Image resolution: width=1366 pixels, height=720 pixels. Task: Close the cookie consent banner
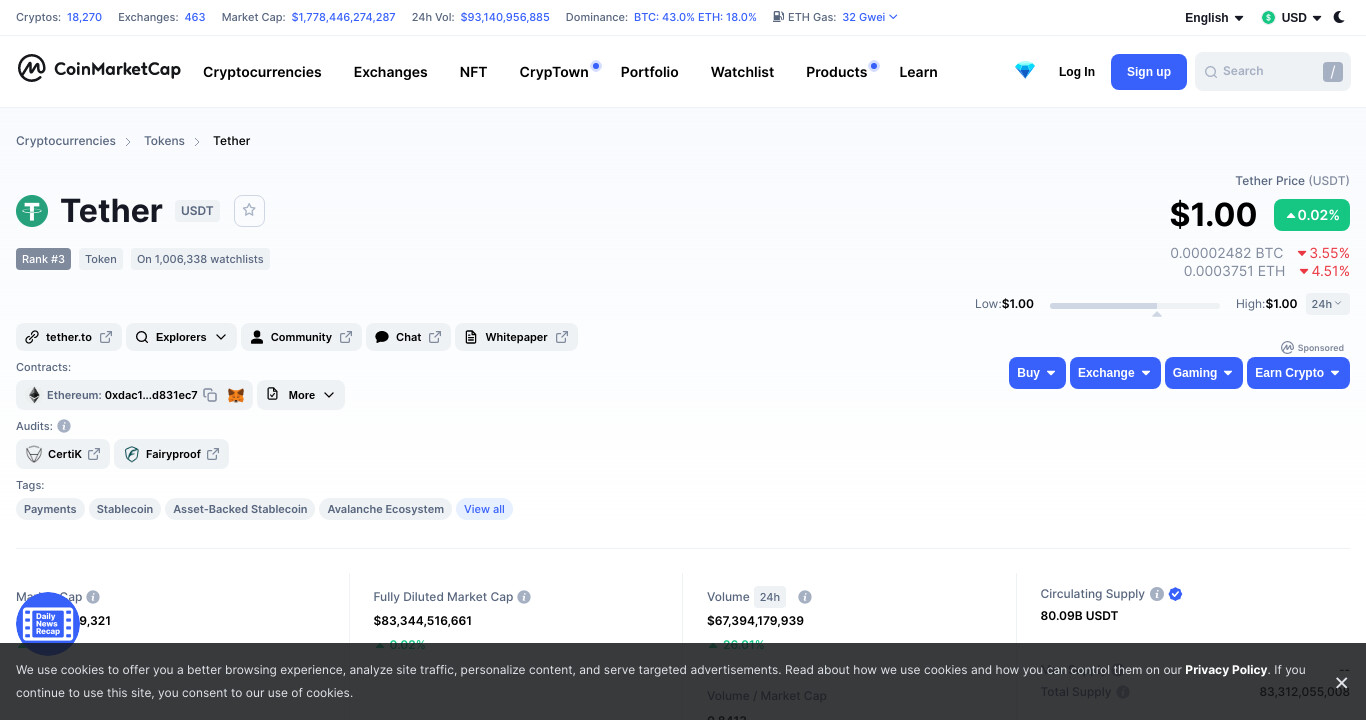click(1342, 683)
